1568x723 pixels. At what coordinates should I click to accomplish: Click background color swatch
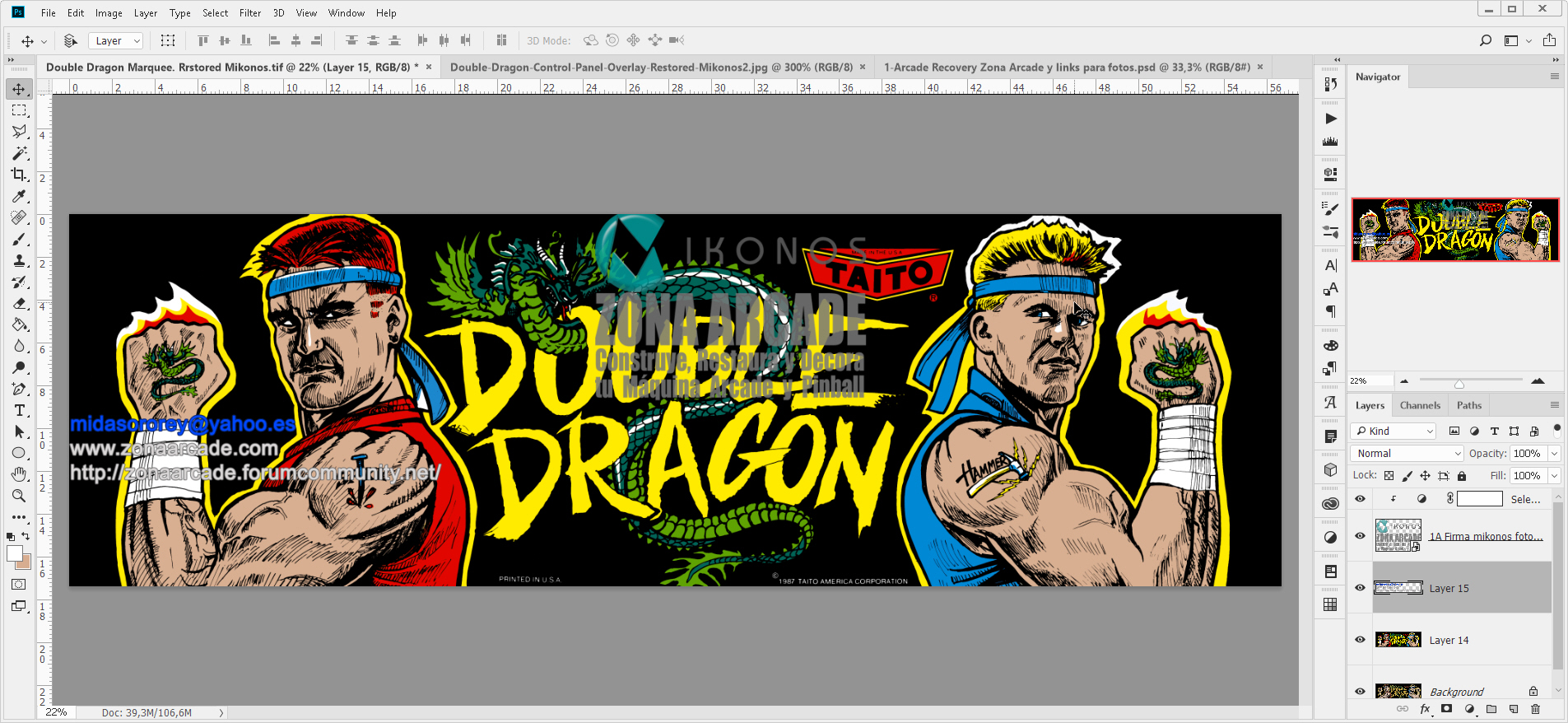pos(26,563)
